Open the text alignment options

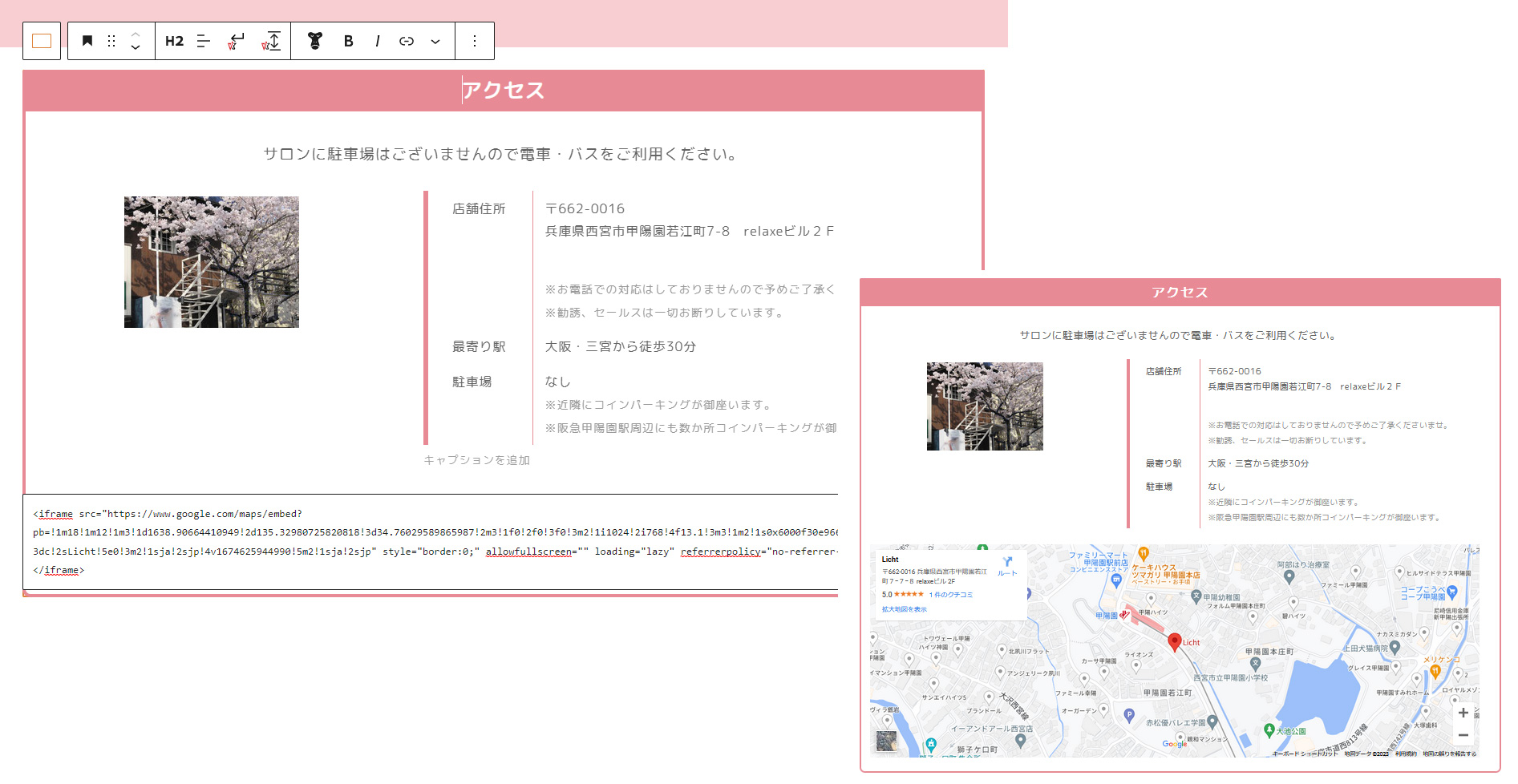tap(204, 41)
